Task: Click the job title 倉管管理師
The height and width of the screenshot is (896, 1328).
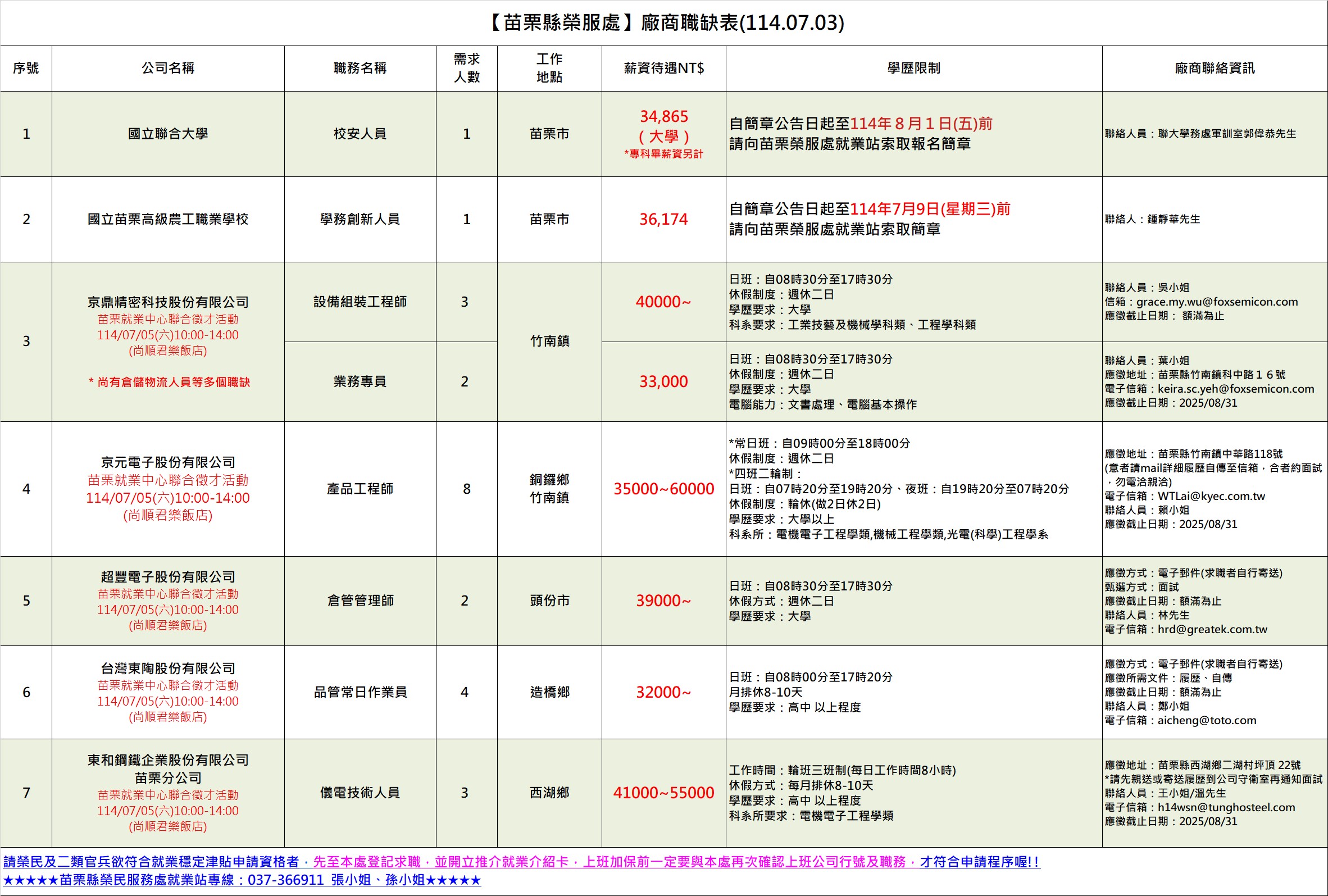Action: (360, 601)
